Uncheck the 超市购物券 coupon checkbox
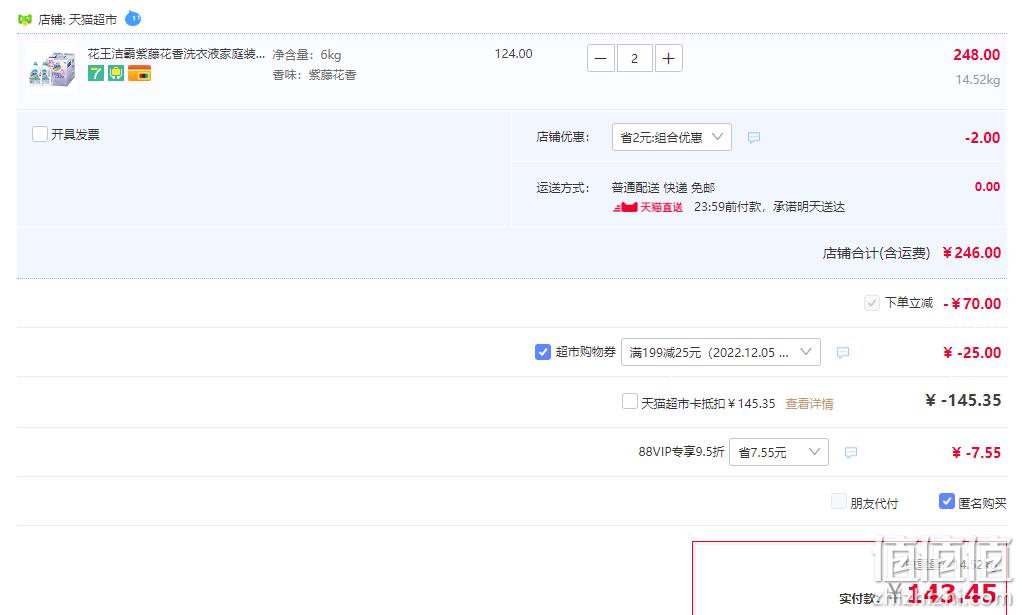 pos(542,352)
